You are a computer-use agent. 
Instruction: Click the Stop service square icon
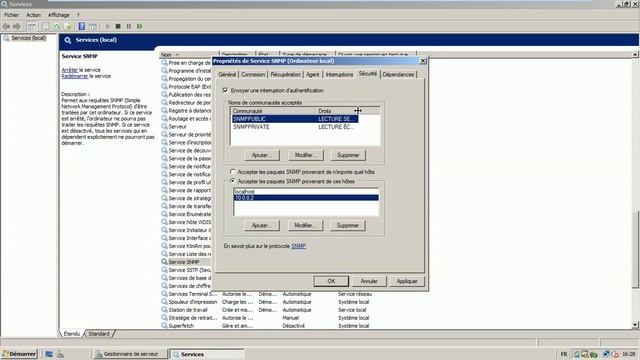118,27
